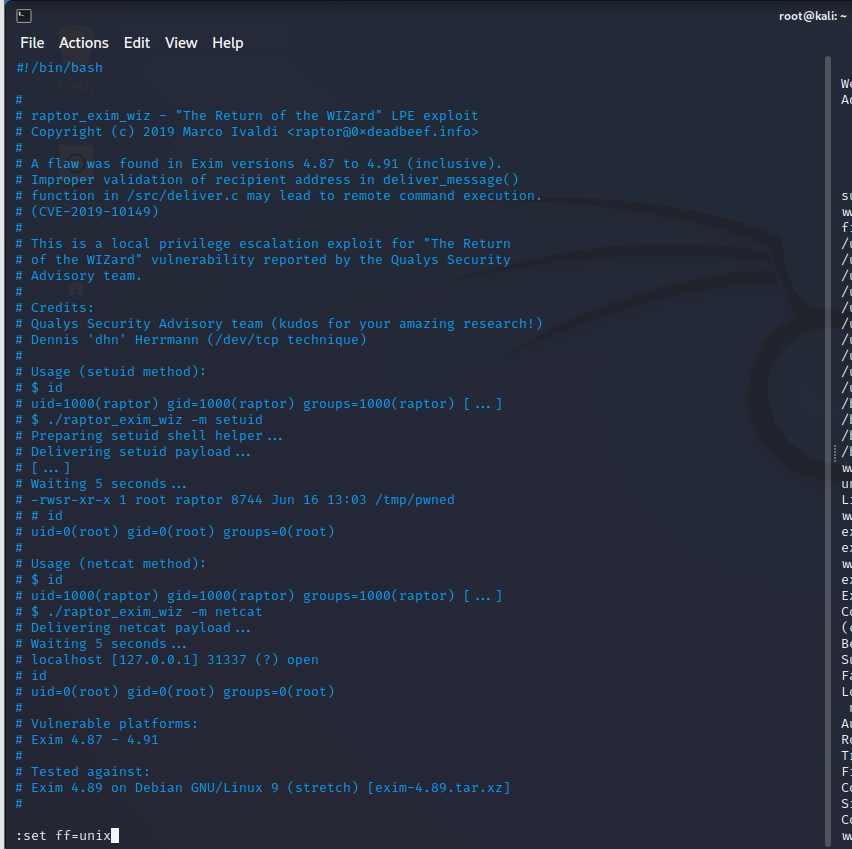Viewport: 852px width, 849px height.
Task: Click the 'Vulnerable platforms:' line
Action: click(107, 724)
